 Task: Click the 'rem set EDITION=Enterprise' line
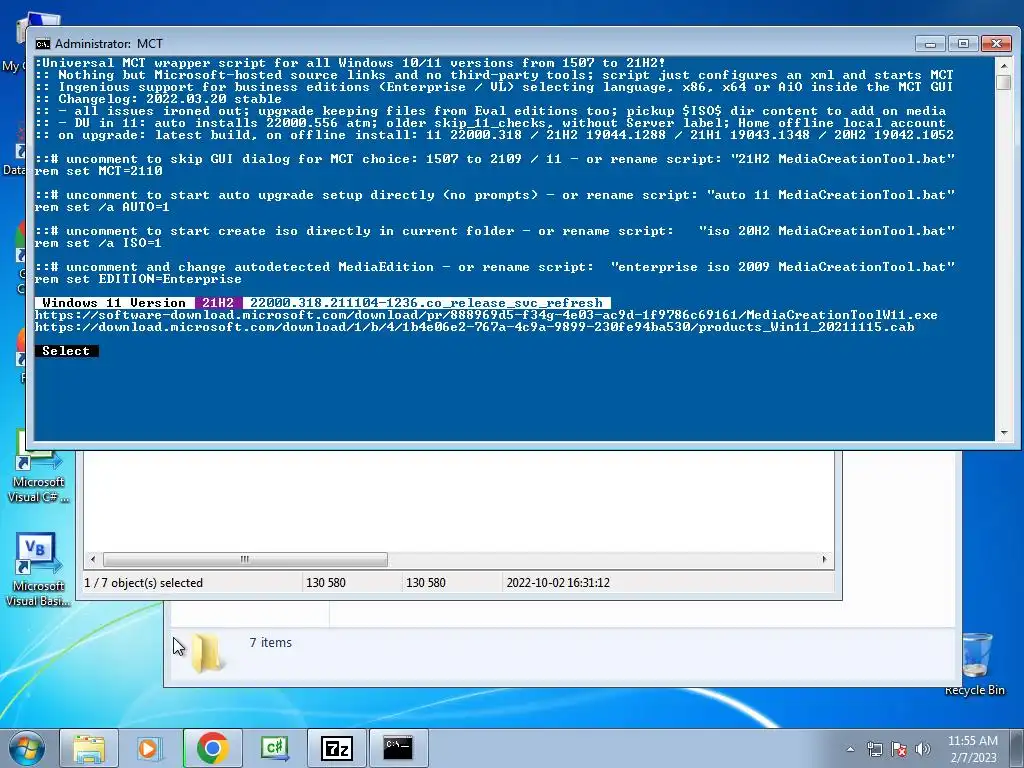click(x=138, y=279)
